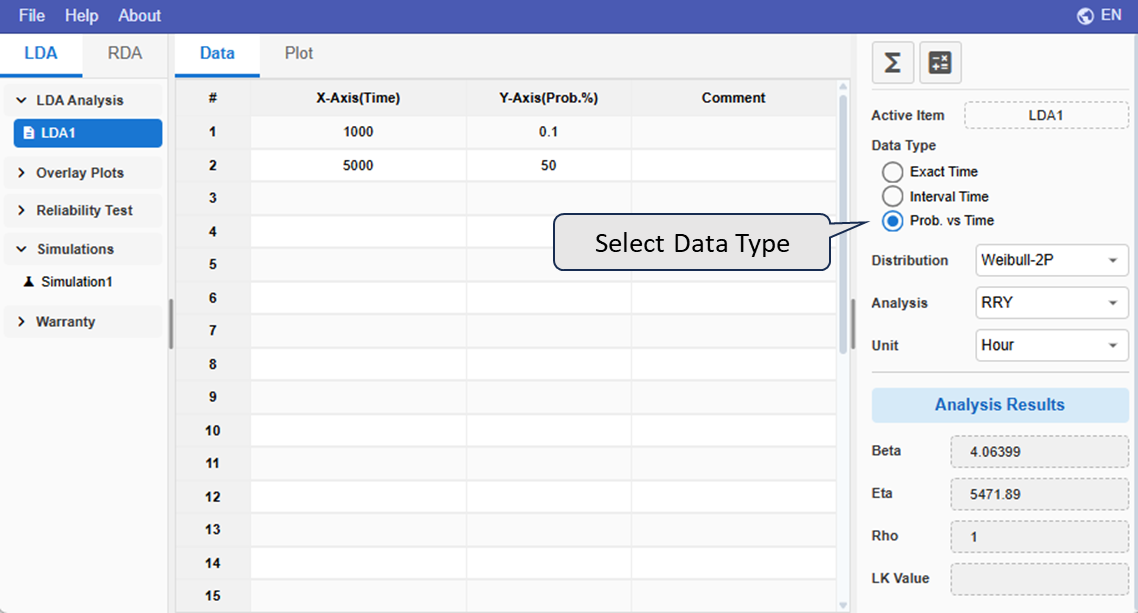
Task: Open the About menu
Action: point(139,16)
